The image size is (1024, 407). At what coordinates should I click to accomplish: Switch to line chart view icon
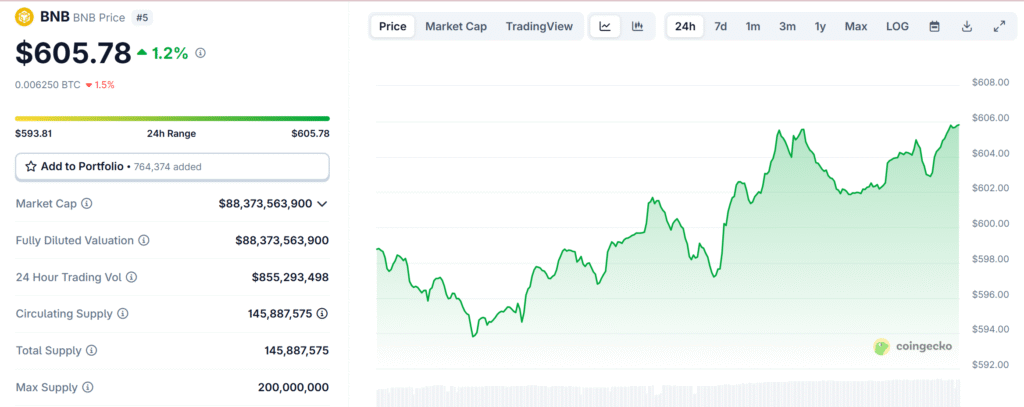pyautogui.click(x=605, y=27)
